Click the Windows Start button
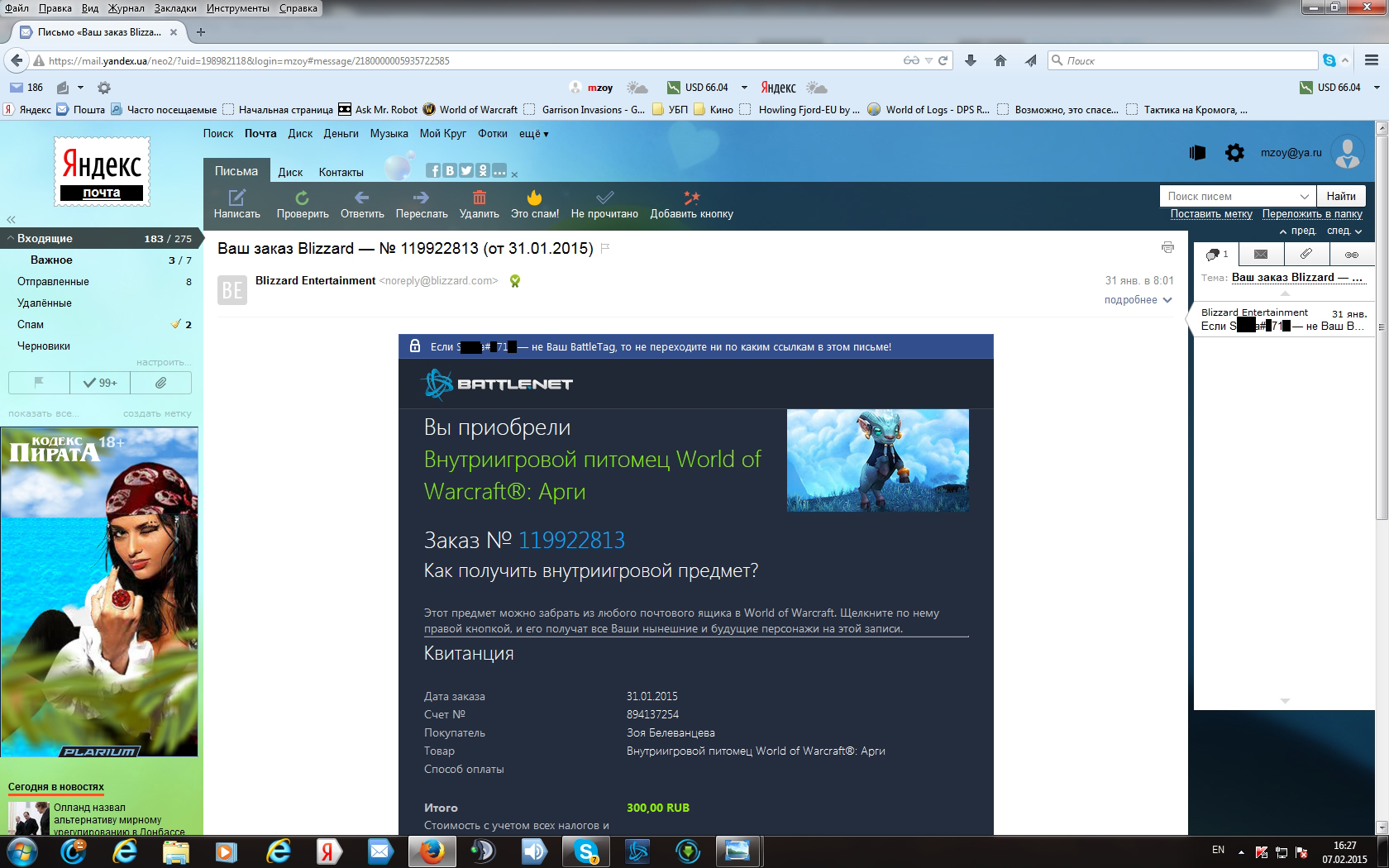 (21, 851)
